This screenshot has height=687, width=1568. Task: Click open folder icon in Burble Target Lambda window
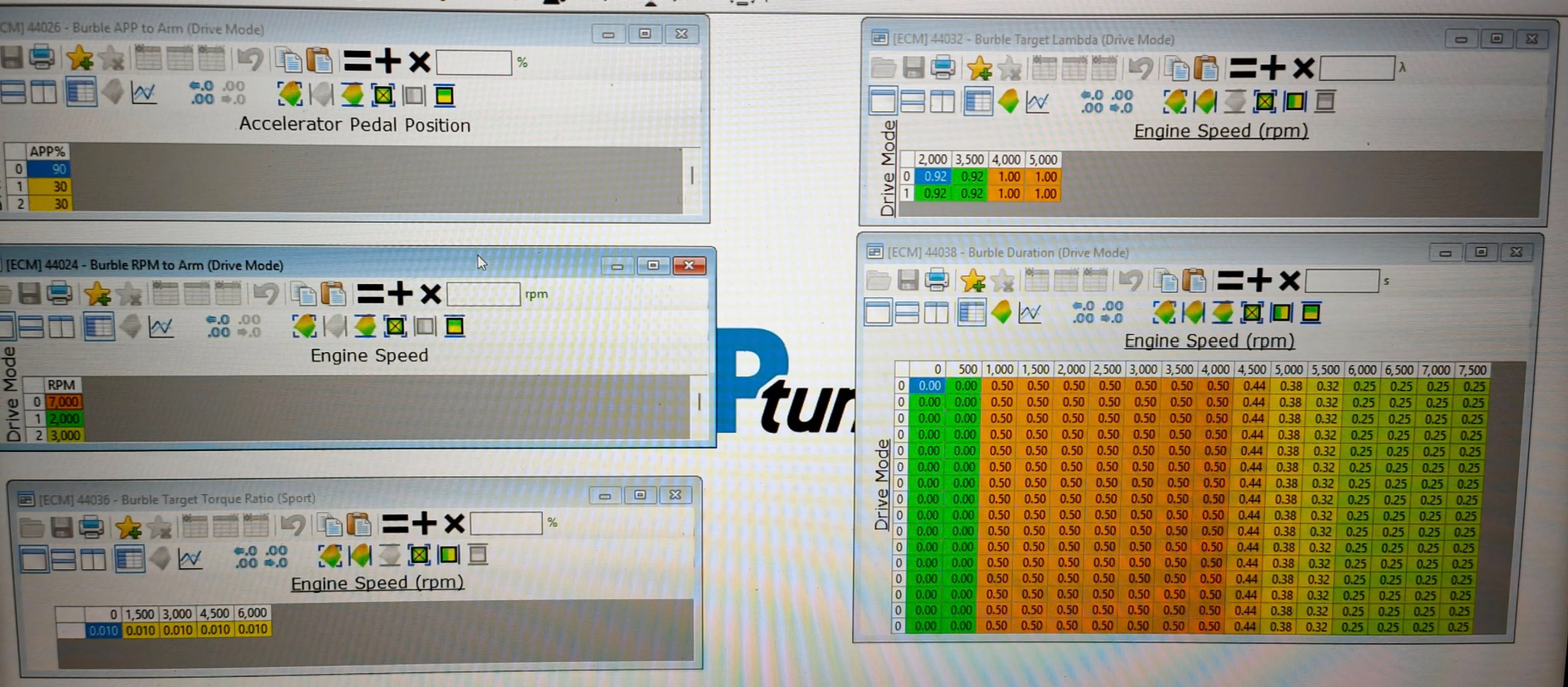[x=883, y=67]
